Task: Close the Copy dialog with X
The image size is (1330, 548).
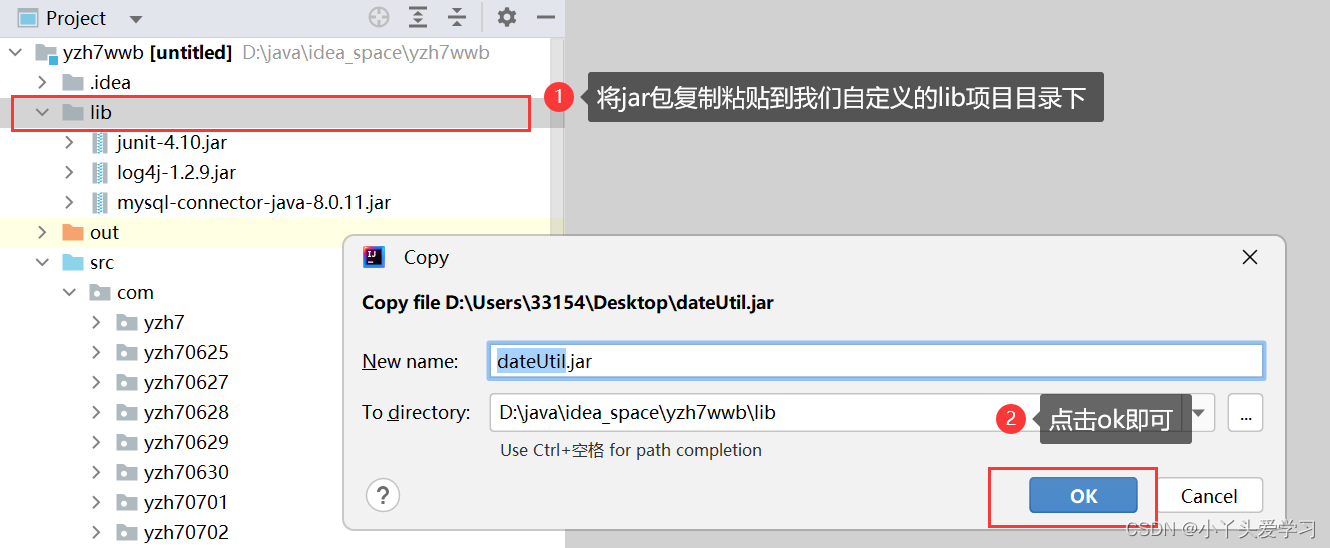Action: click(x=1249, y=257)
